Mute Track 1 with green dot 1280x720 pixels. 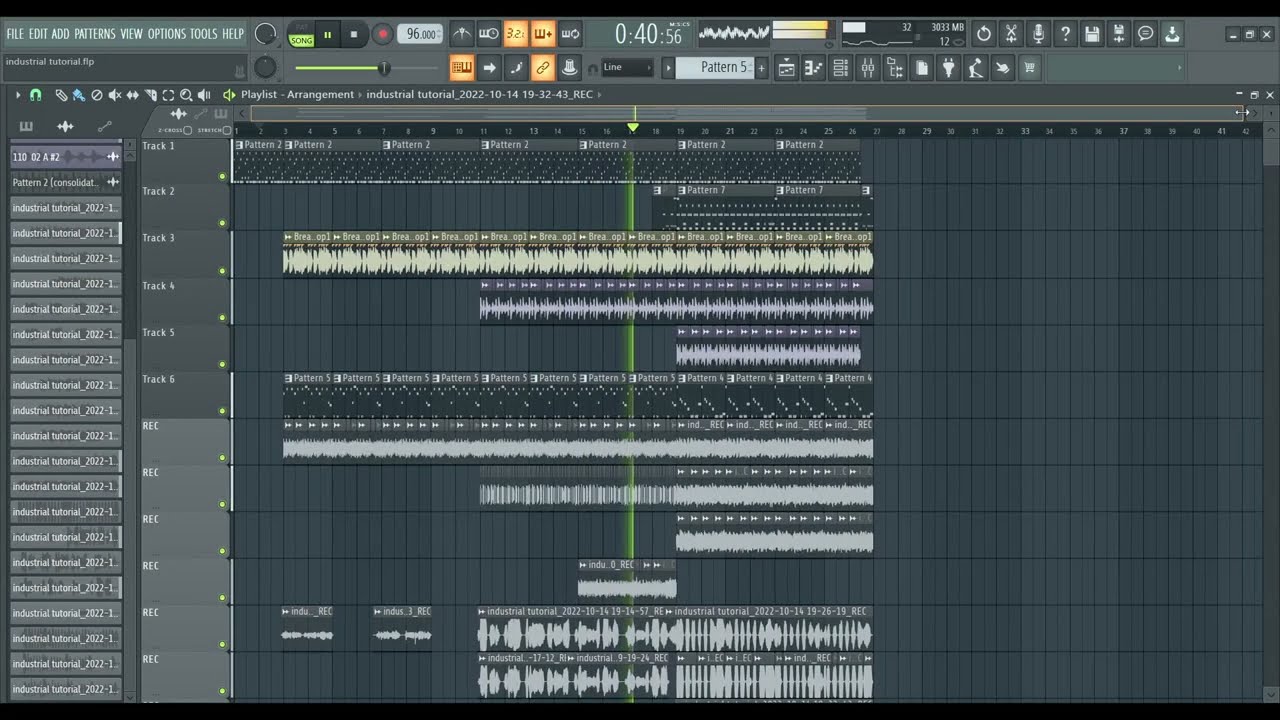[222, 176]
